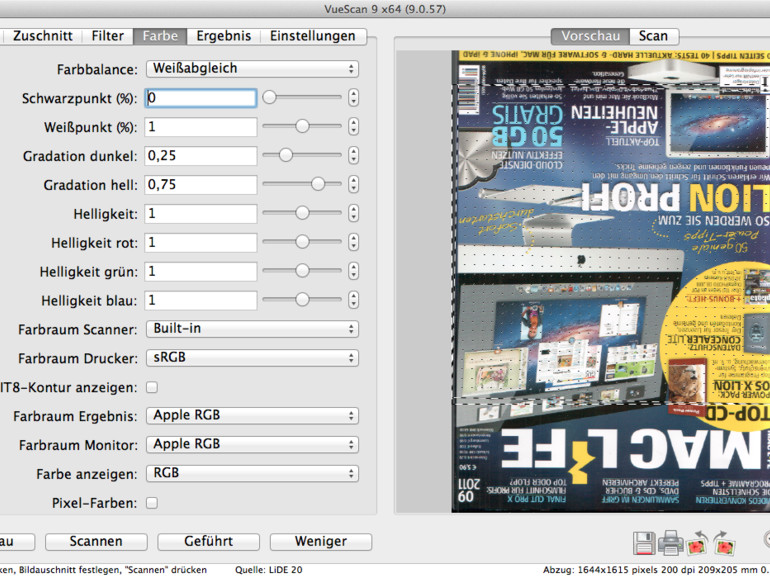
Task: Click the Schwarzpunkt stepper arrows
Action: pyautogui.click(x=353, y=98)
